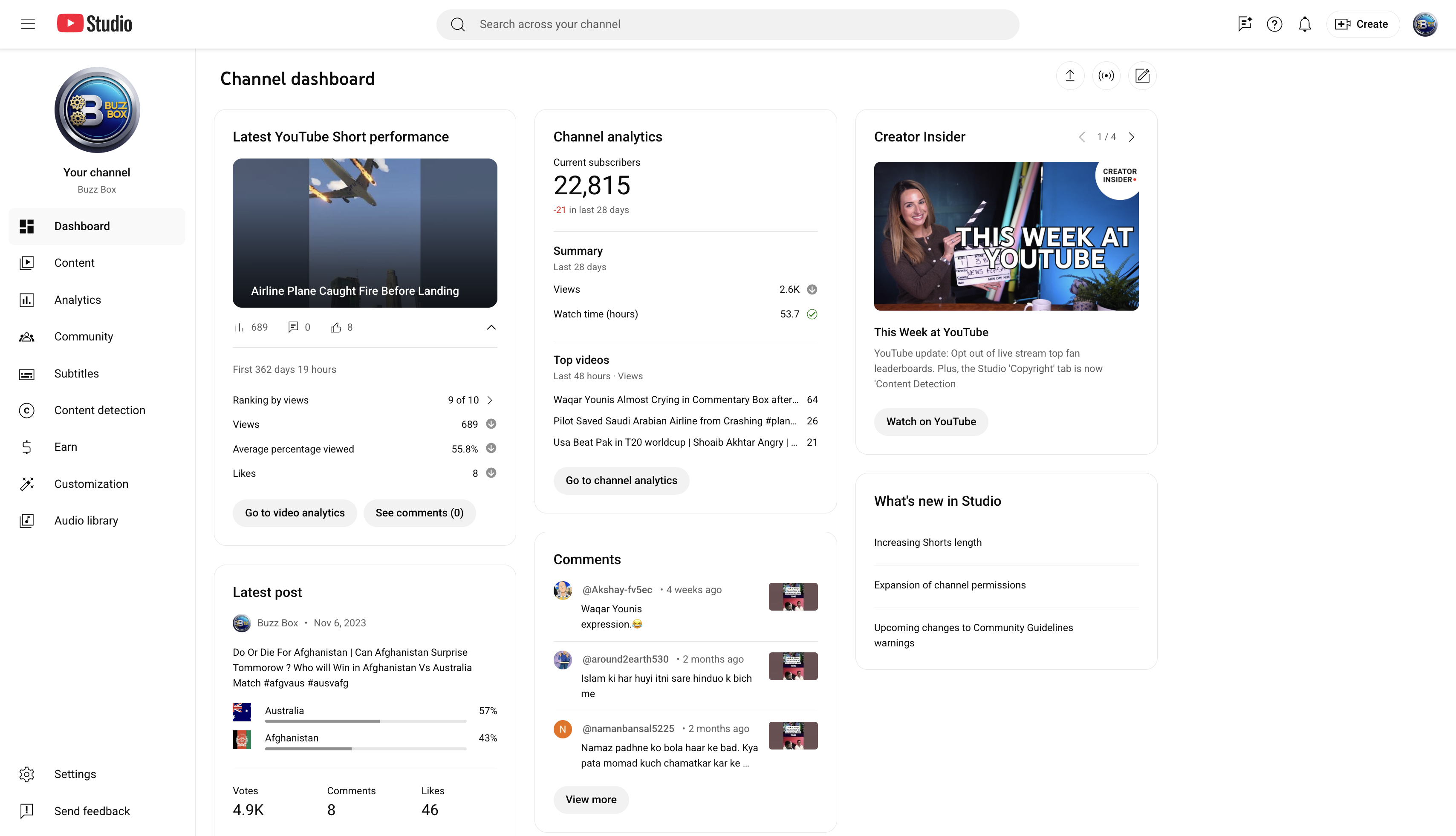Click the @Akshay-fv5ec commenter avatar
Viewport: 1456px width, 836px height.
(563, 590)
